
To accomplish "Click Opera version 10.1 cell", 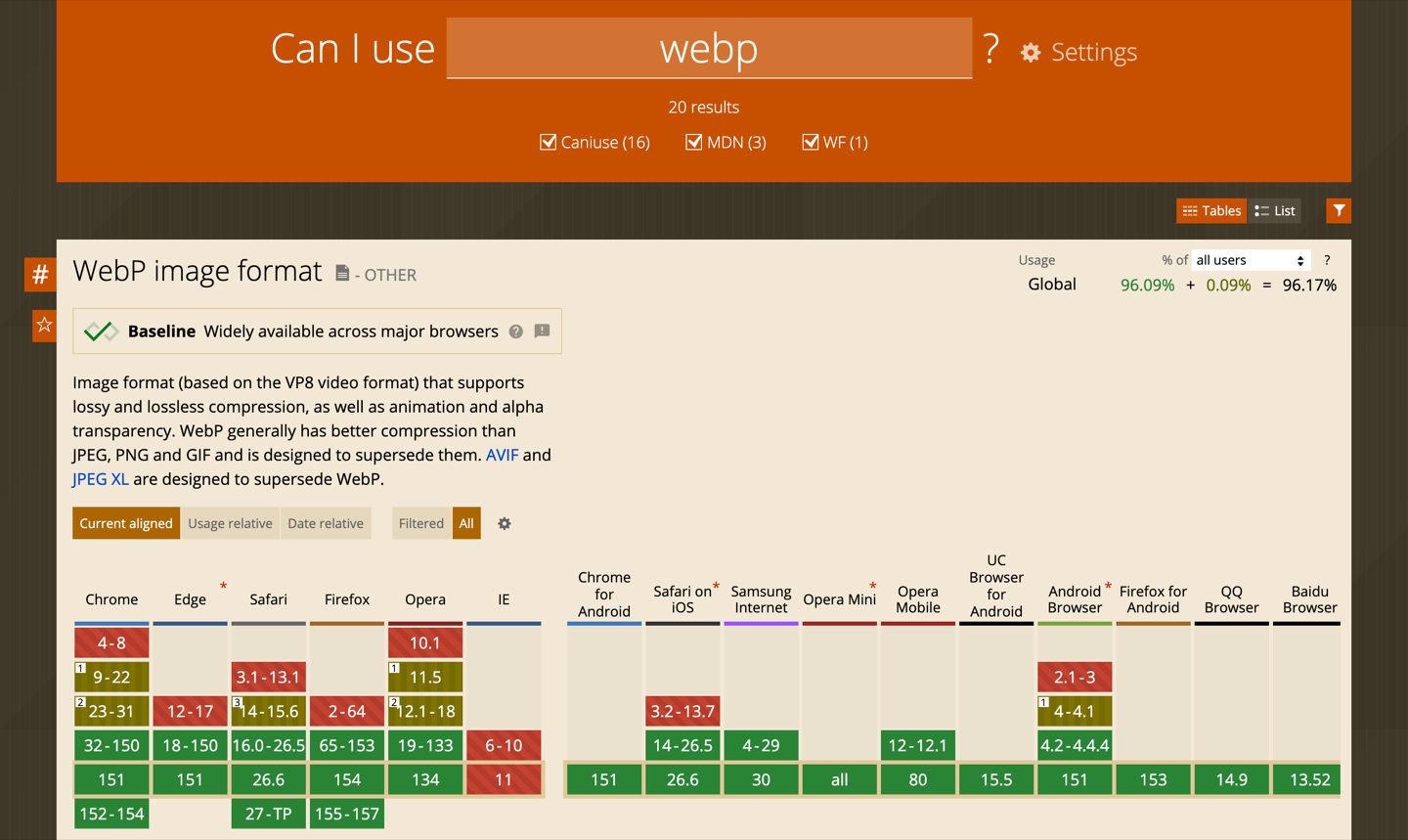I will 425,642.
